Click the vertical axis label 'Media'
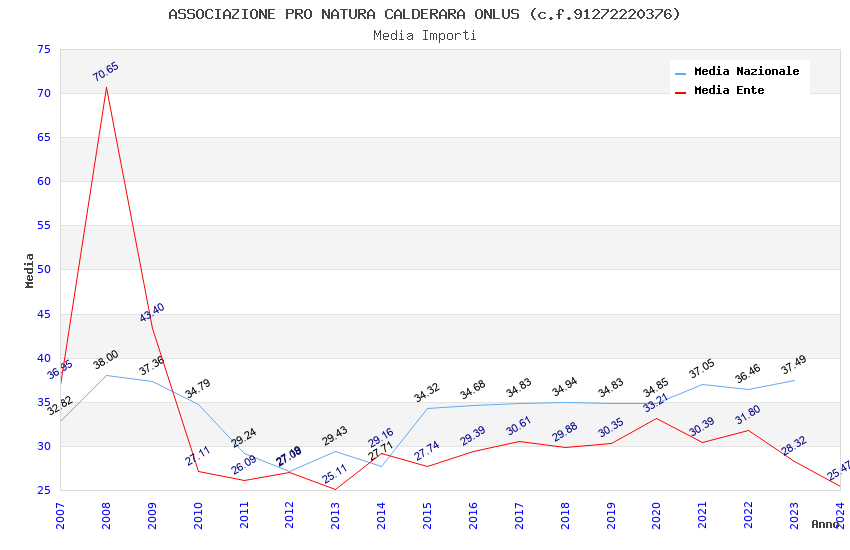 point(29,270)
